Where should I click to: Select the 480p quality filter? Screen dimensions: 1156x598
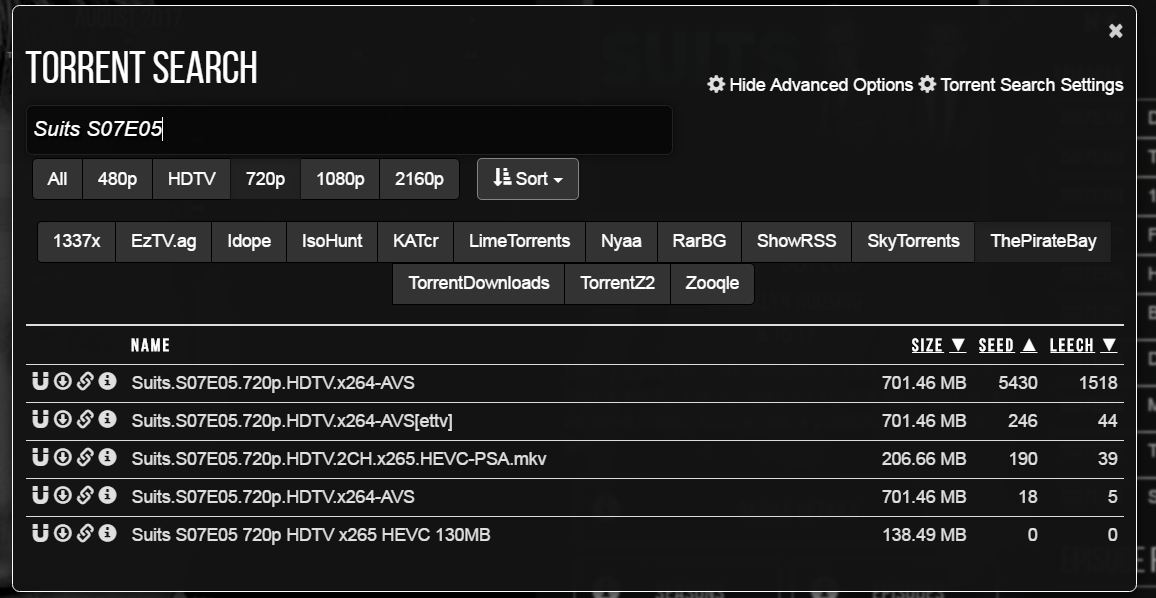click(x=117, y=179)
